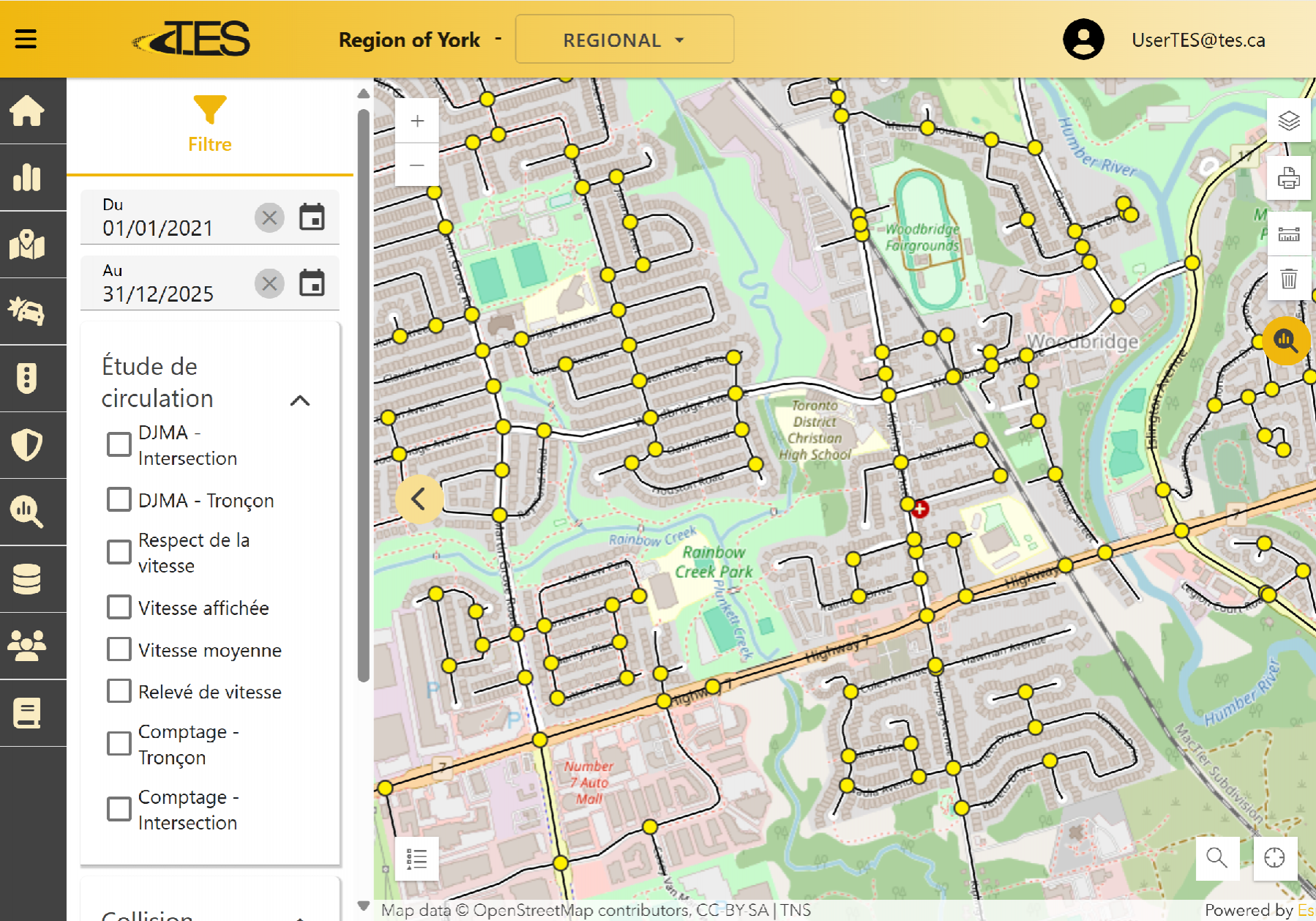
Task: Collapse the Étude de circulation section
Action: coord(300,400)
